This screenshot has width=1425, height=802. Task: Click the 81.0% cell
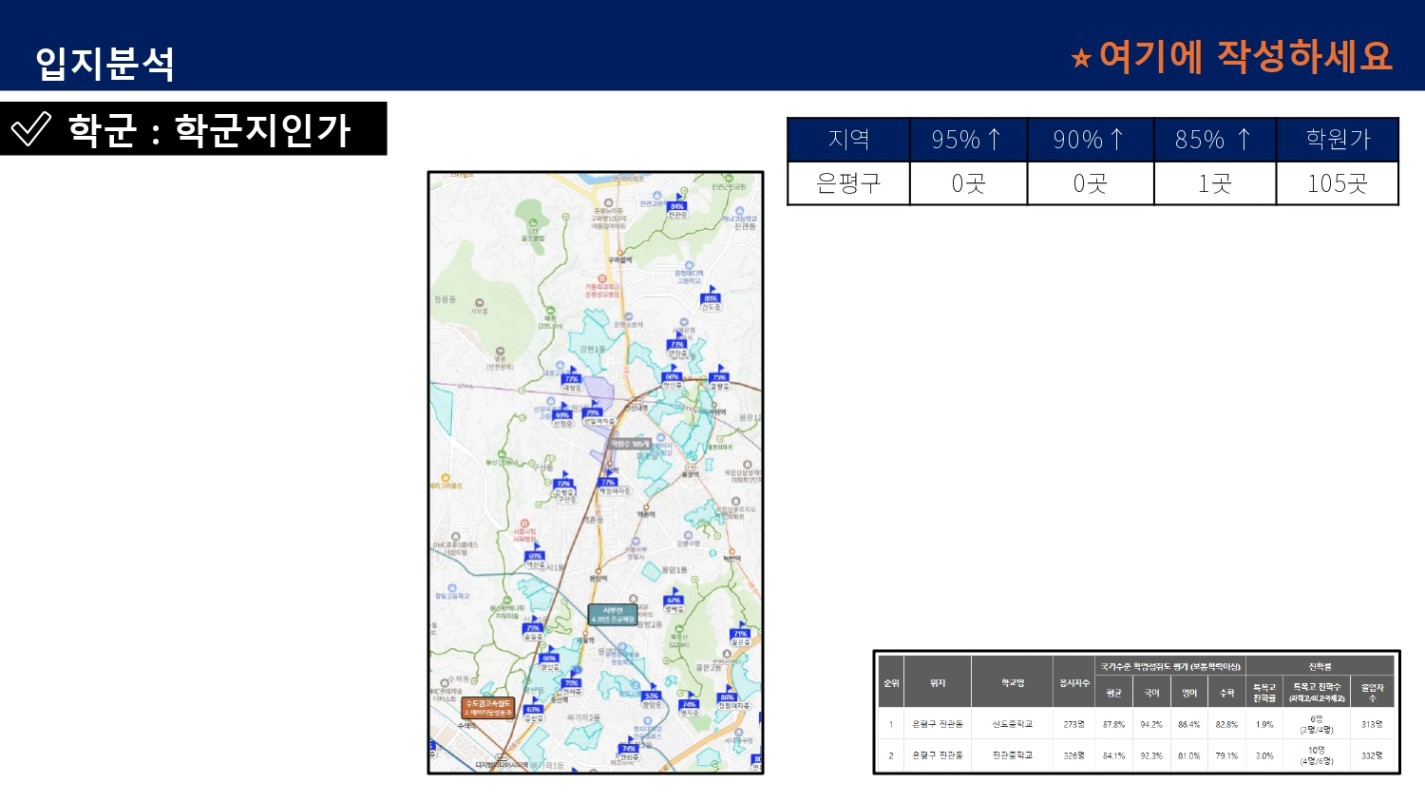click(1189, 755)
